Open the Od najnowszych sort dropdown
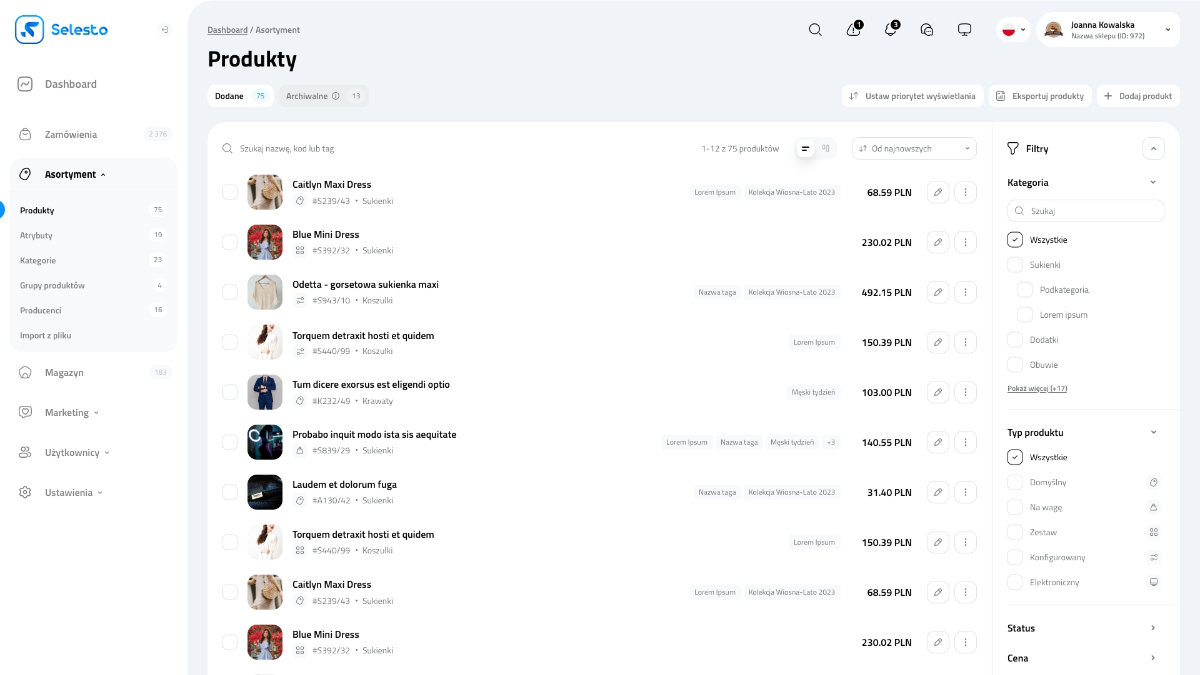Screen dimensions: 1200x675 (914, 148)
